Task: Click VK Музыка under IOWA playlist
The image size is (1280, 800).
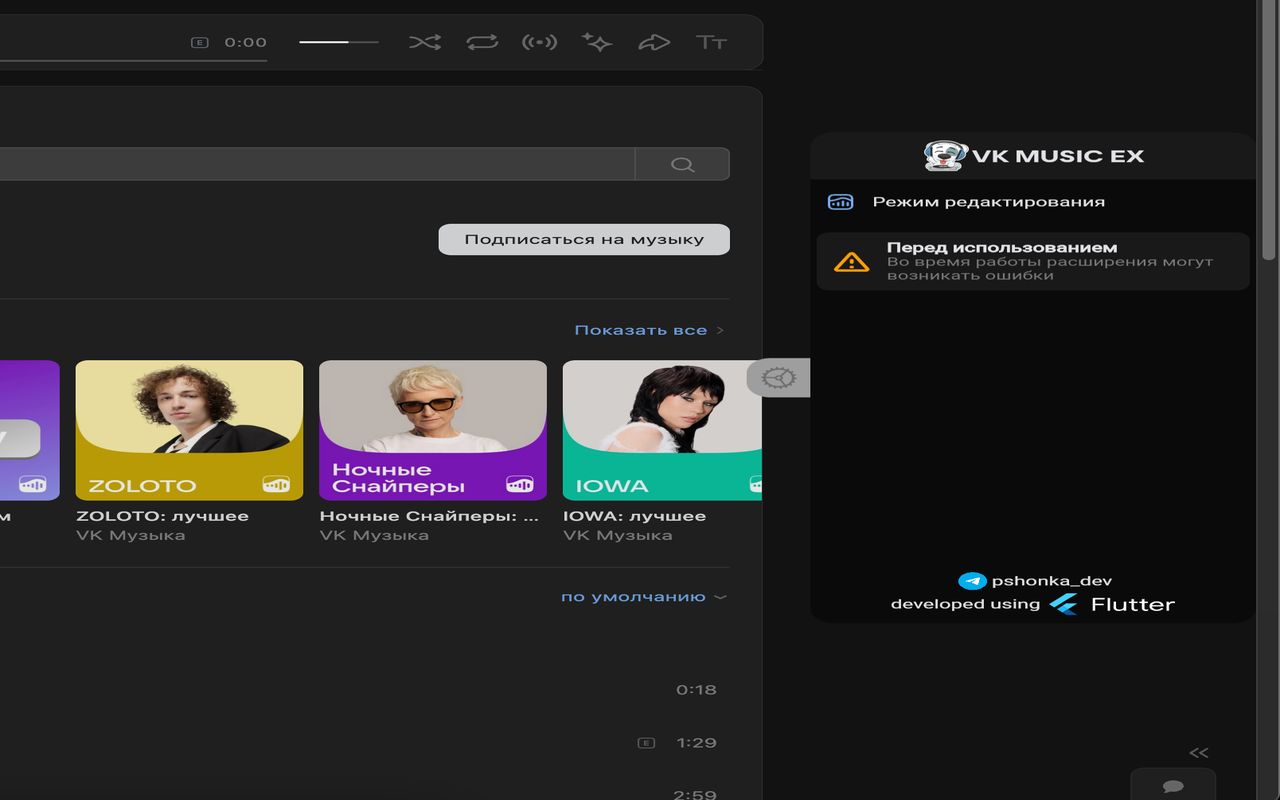Action: click(x=617, y=535)
